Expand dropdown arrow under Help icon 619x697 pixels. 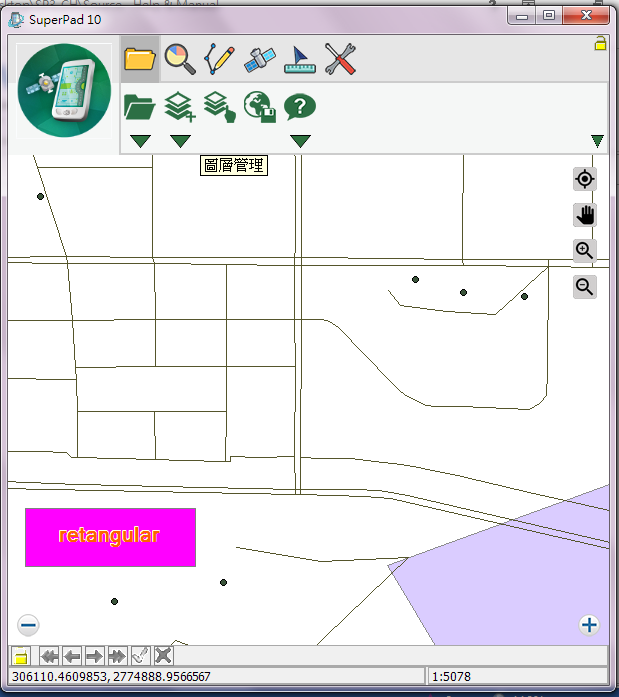tap(300, 141)
